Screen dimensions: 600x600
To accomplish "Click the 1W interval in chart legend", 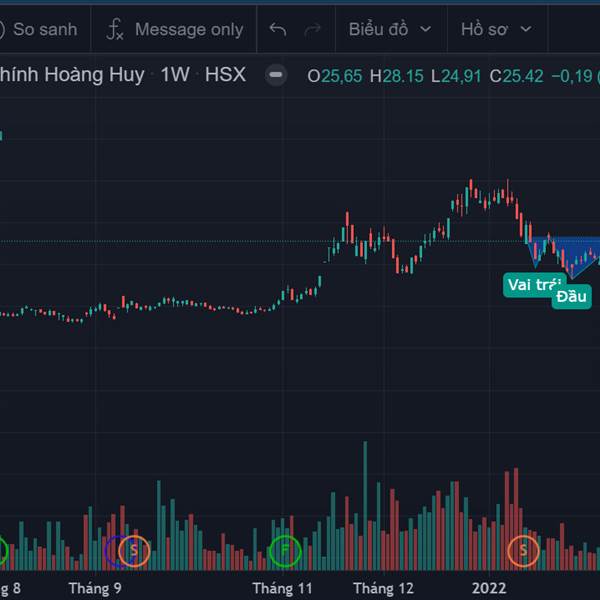I will click(175, 75).
